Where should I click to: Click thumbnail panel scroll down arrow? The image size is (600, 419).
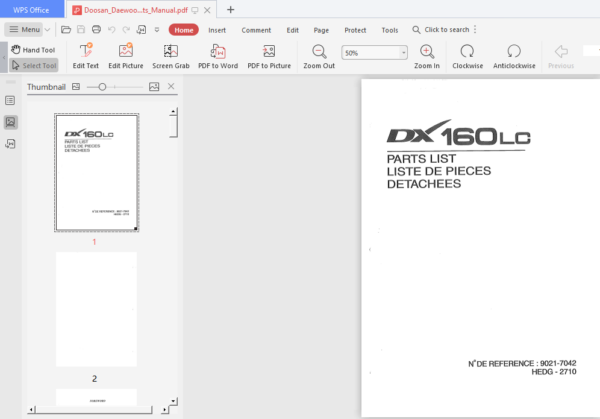(x=173, y=401)
